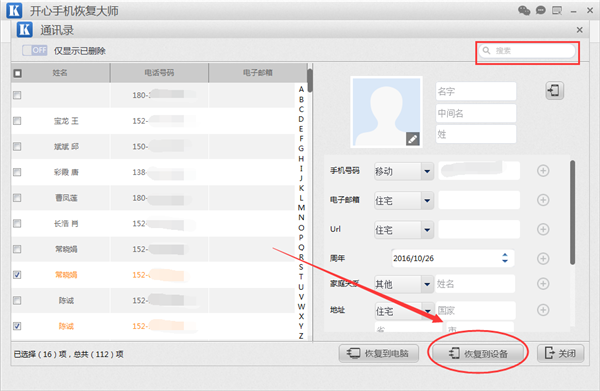Add another phone number with plus icon
The height and width of the screenshot is (391, 600).
[543, 171]
